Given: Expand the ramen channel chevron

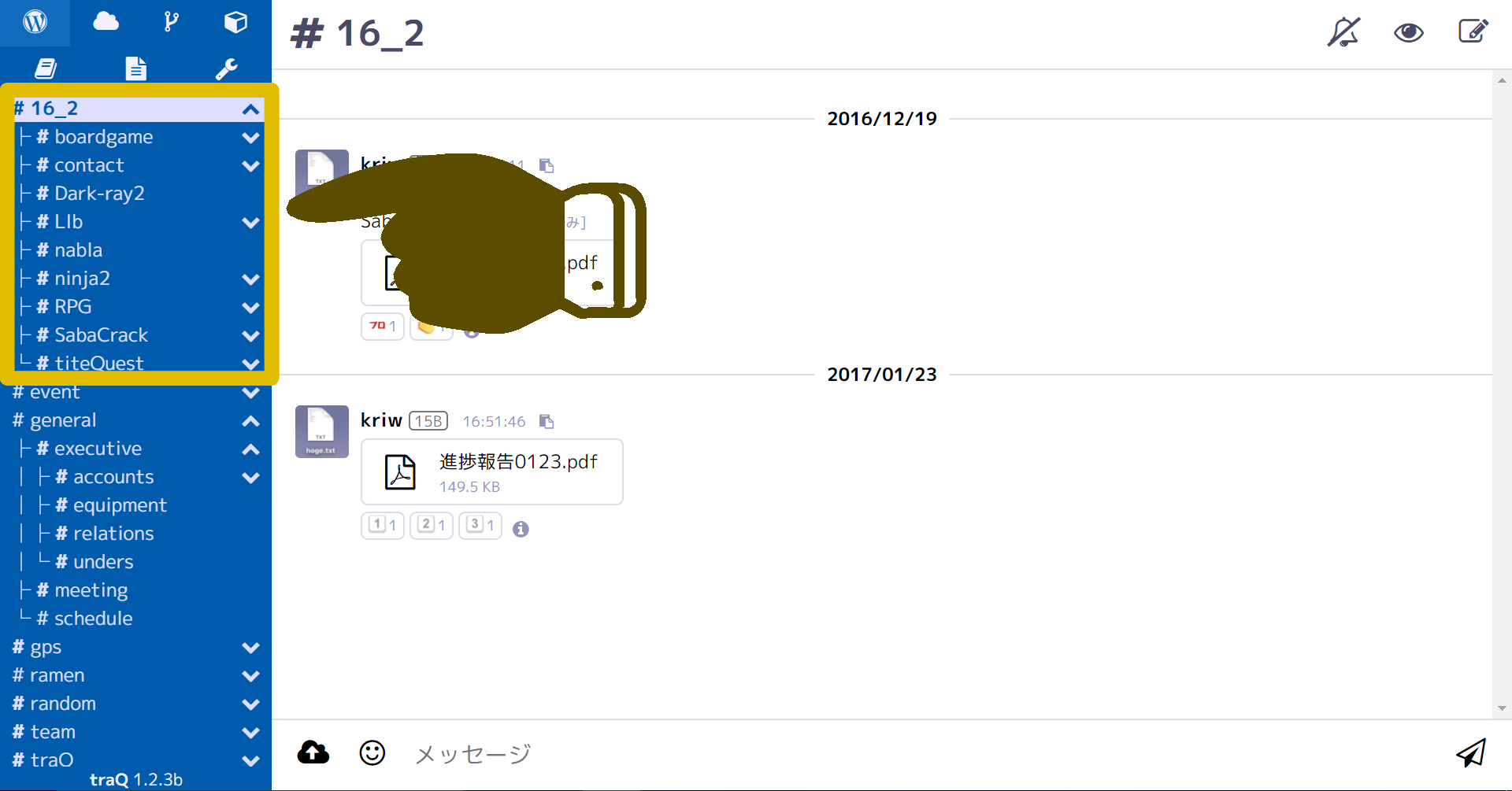Looking at the screenshot, I should (251, 676).
